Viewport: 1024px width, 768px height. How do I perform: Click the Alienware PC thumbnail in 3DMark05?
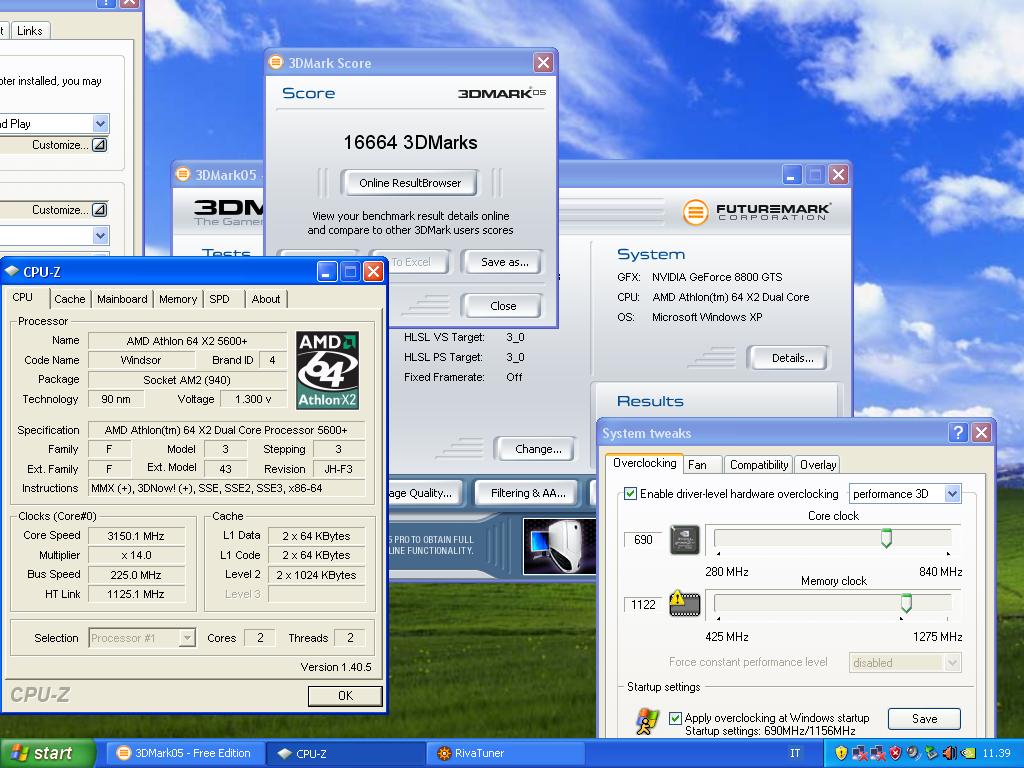click(x=560, y=546)
